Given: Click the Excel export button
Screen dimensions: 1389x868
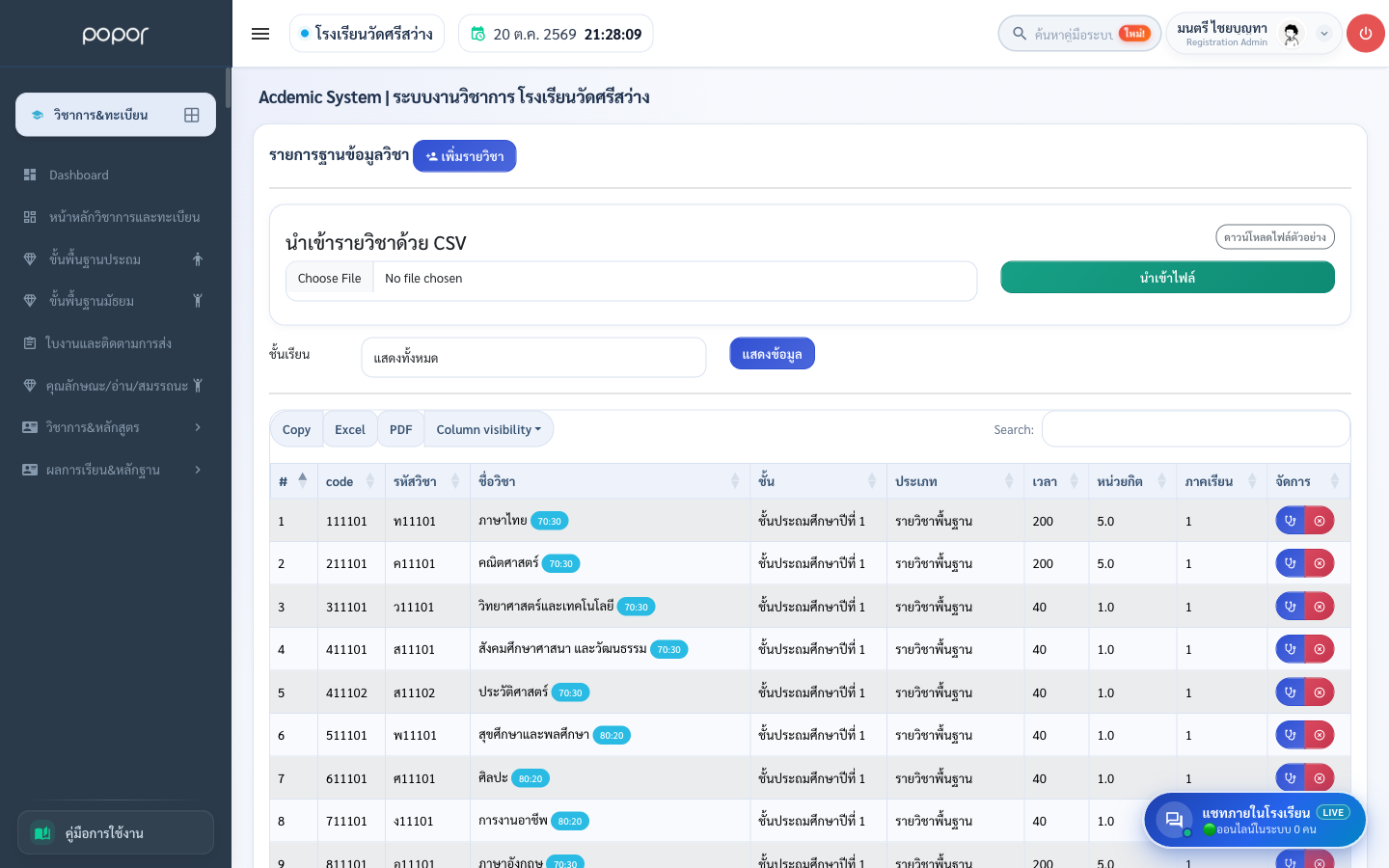Looking at the screenshot, I should point(350,429).
